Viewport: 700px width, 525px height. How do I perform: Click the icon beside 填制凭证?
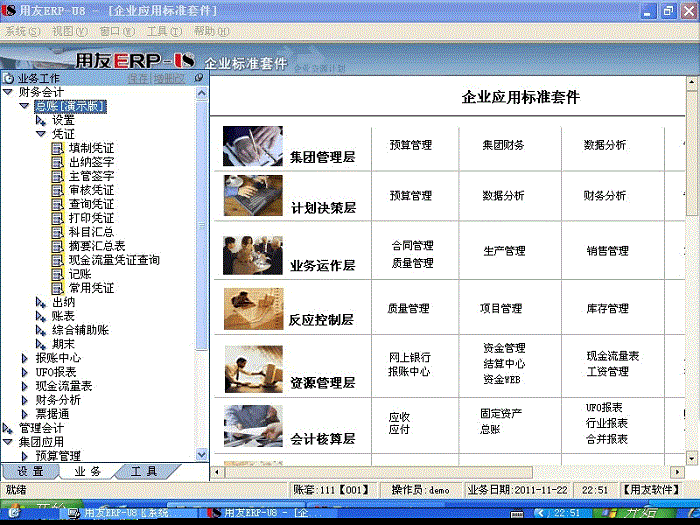[x=58, y=148]
